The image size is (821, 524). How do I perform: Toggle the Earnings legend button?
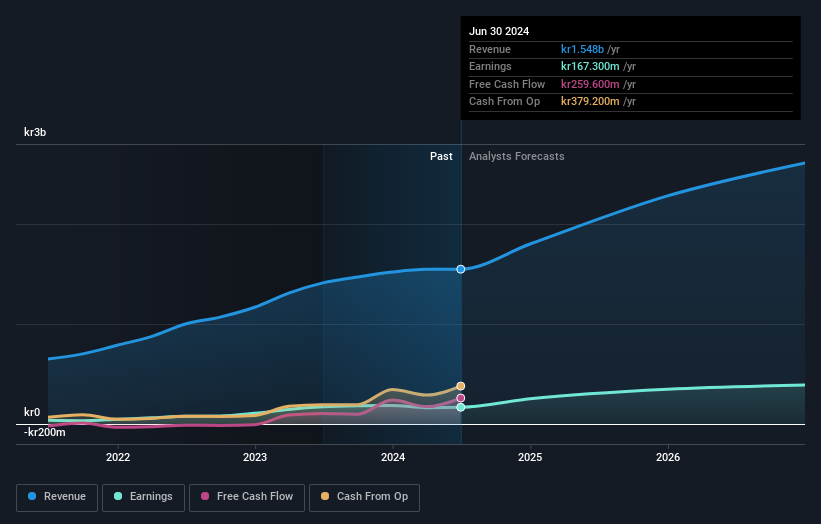[x=143, y=497]
